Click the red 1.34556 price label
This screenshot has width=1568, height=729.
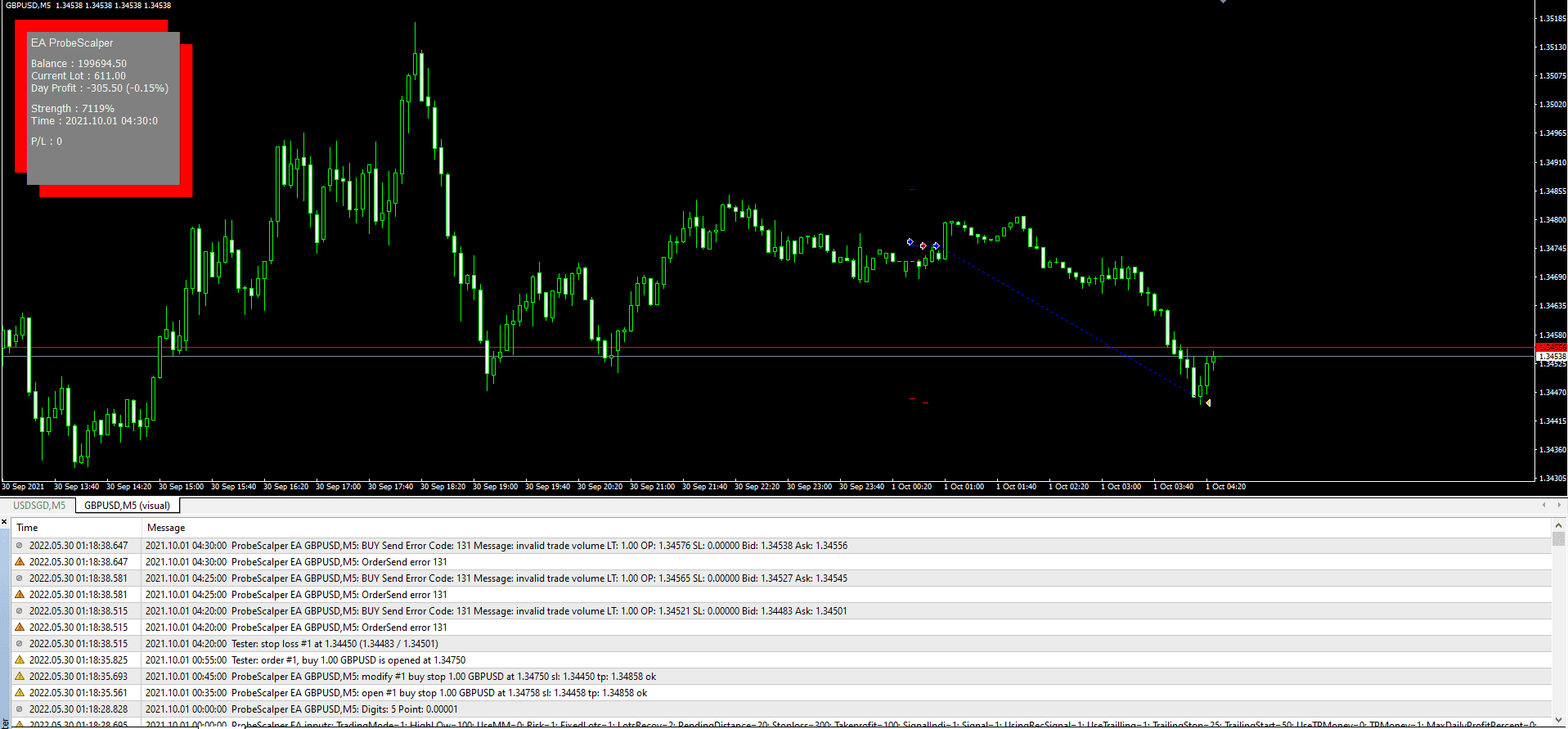click(x=1551, y=348)
